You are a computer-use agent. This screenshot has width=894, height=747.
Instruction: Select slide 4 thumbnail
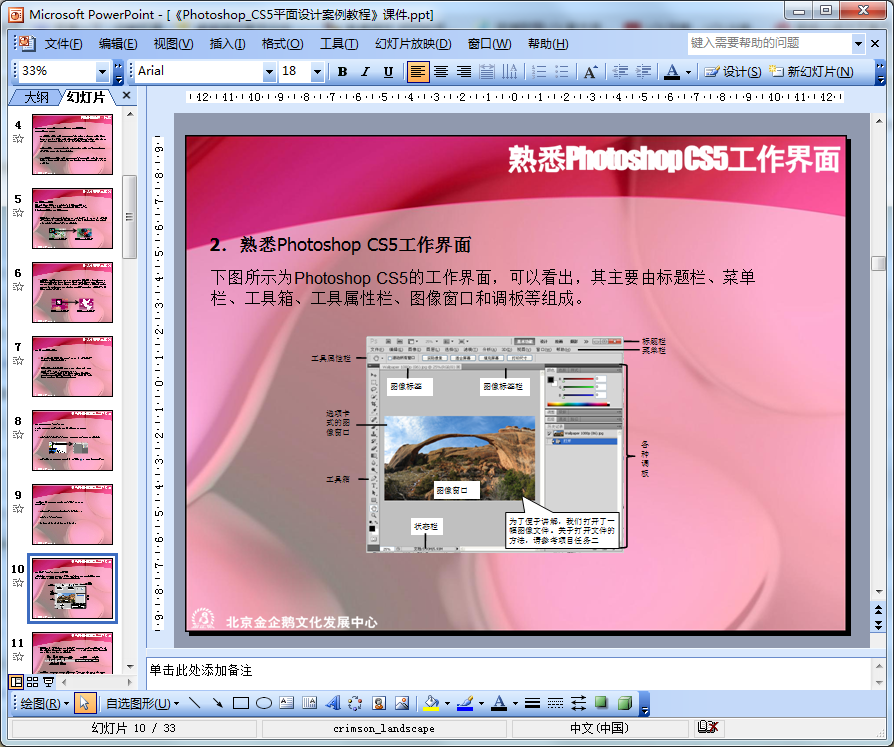click(72, 144)
